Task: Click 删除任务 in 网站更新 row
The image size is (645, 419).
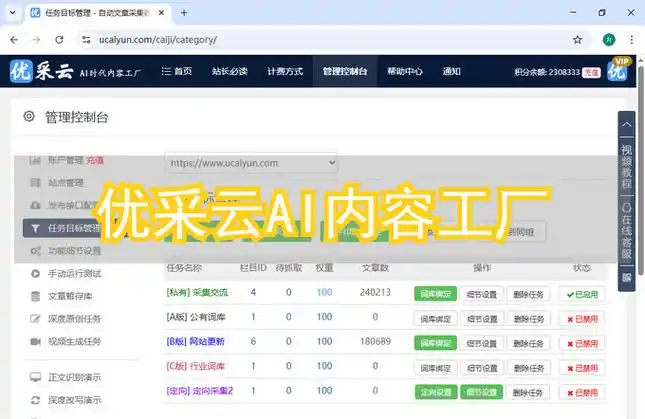Action: tap(528, 343)
